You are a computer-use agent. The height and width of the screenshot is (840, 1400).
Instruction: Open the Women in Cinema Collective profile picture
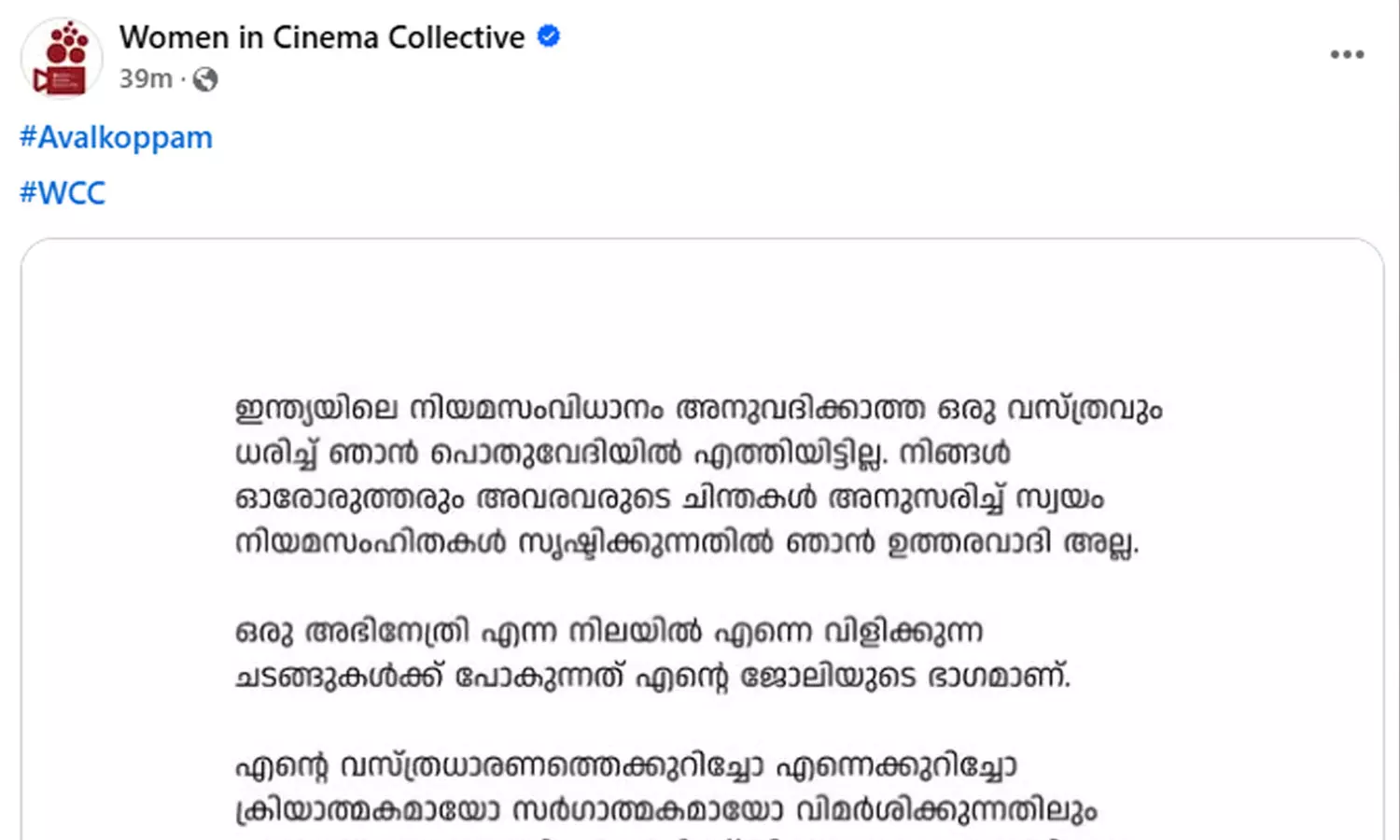tap(62, 58)
